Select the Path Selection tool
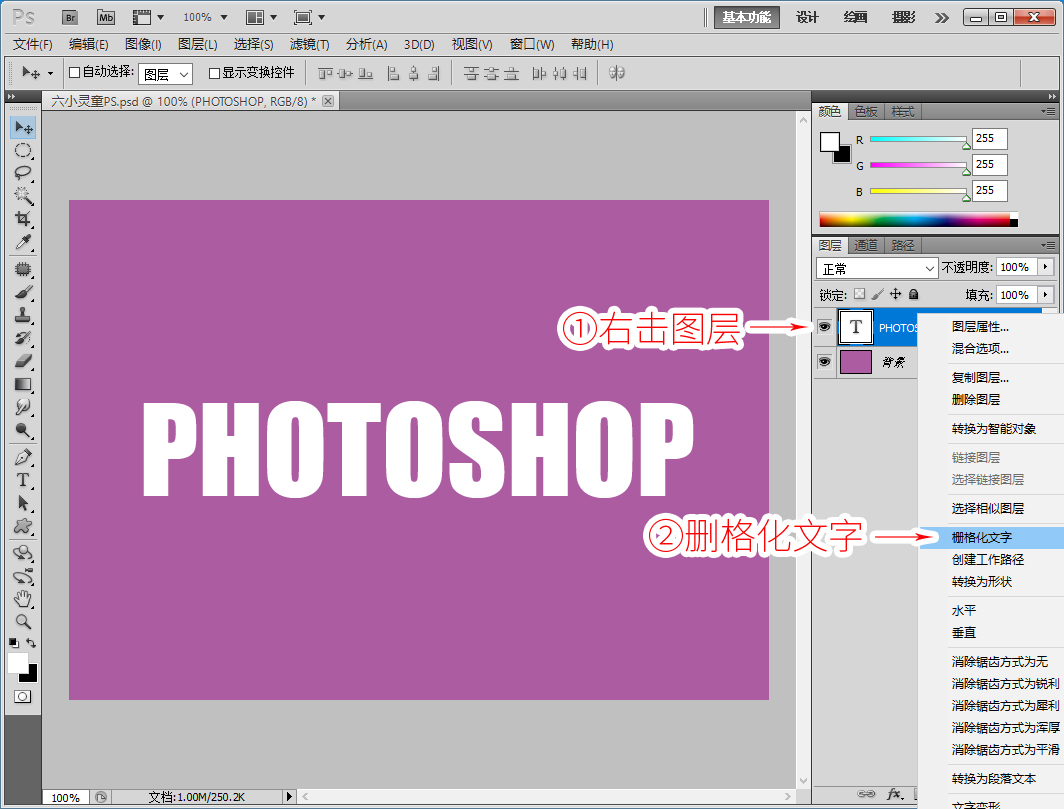Screen dimensions: 1064x809 tap(23, 503)
